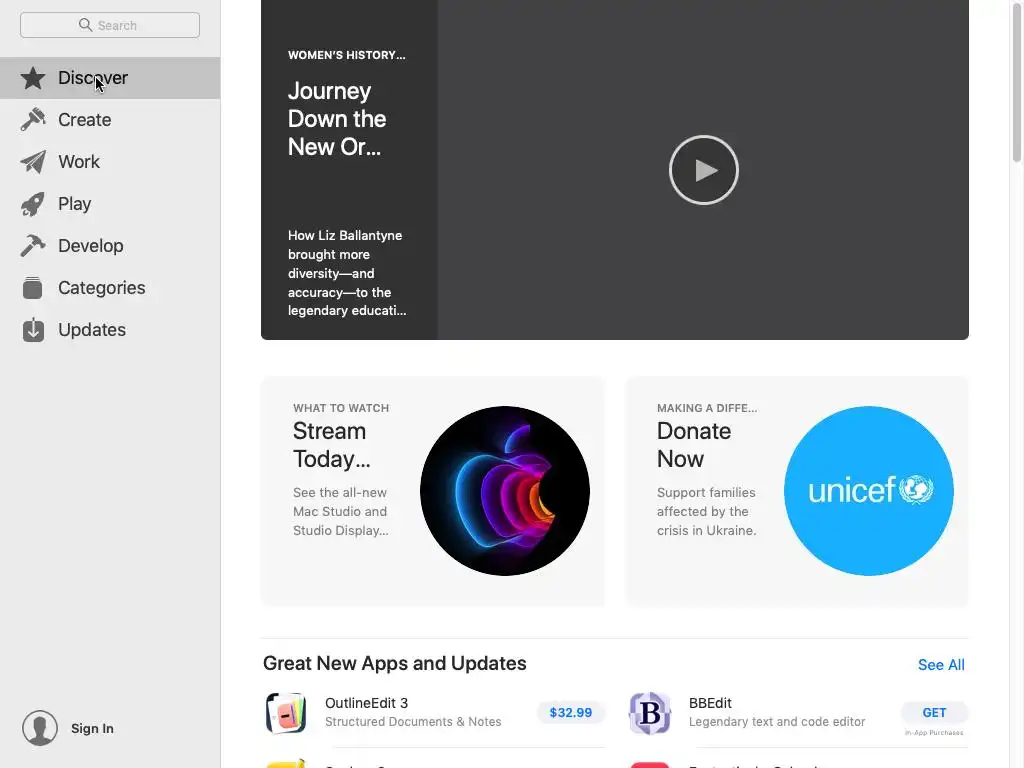This screenshot has height=768, width=1024.
Task: Click the Develop hammer icon
Action: tap(33, 246)
